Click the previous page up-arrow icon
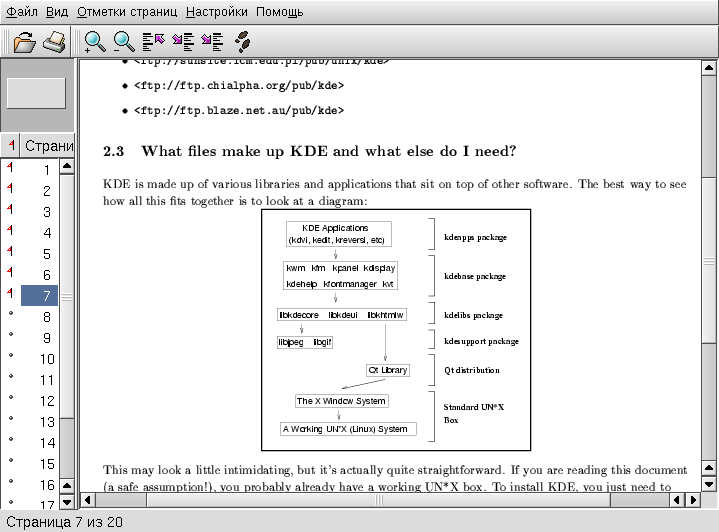Viewport: 719px width, 532px height. (x=153, y=42)
